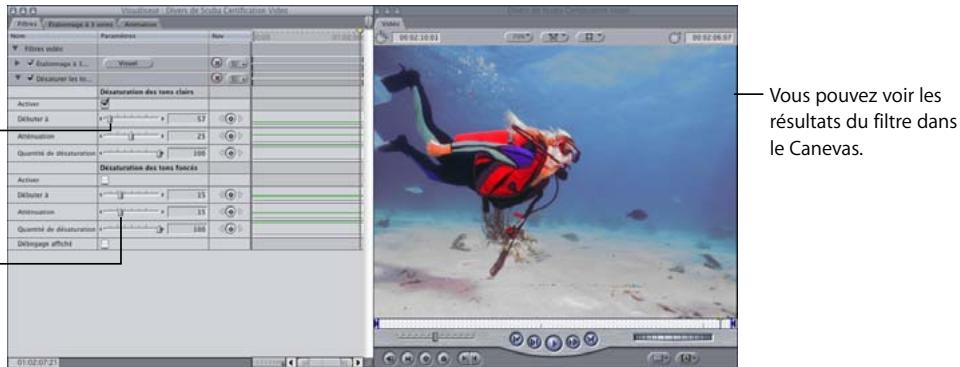Click the Visuel button
Screen dimensions: 960x367
click(128, 63)
